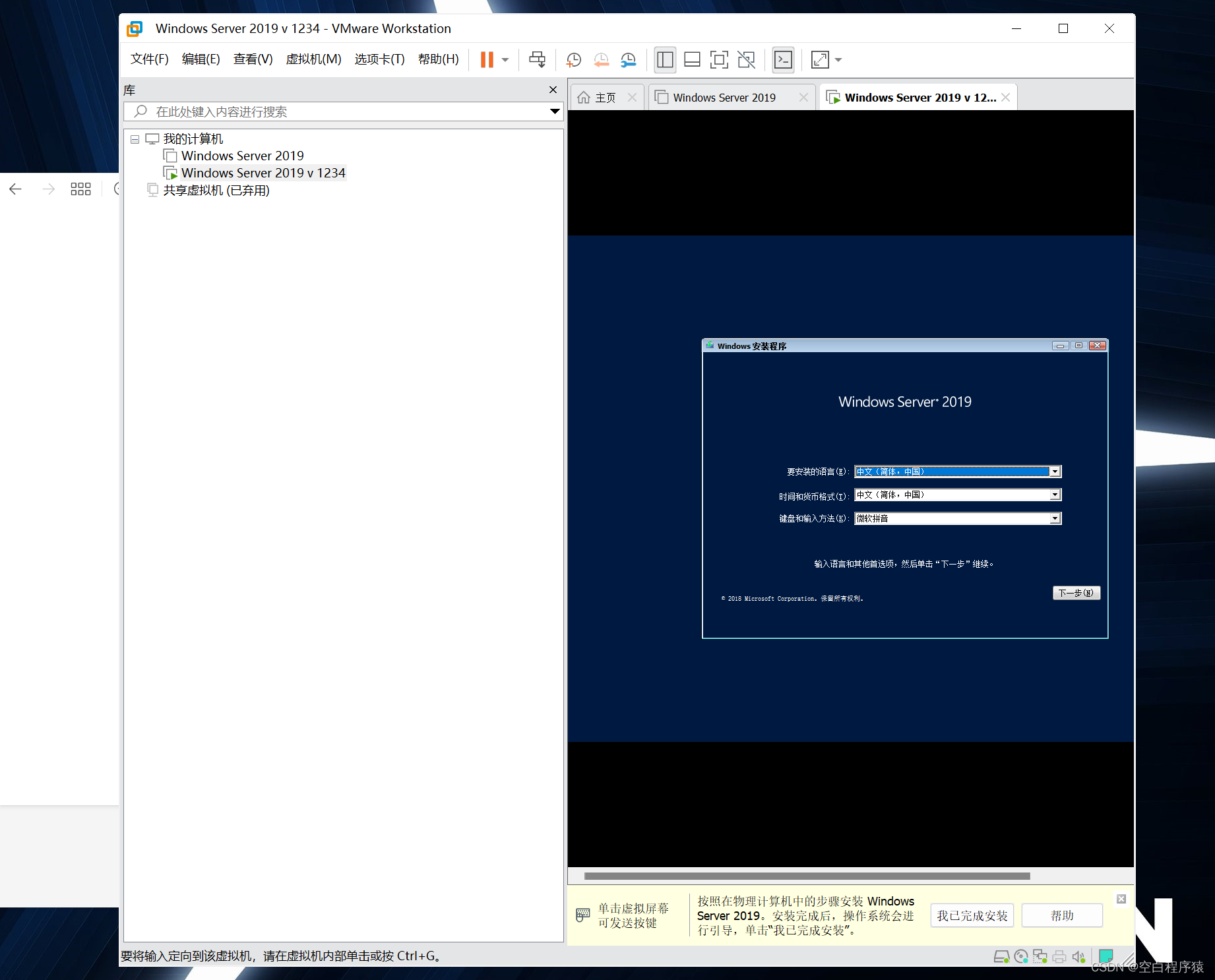Open the 查看(V) menu
Viewport: 1215px width, 980px height.
coord(253,59)
